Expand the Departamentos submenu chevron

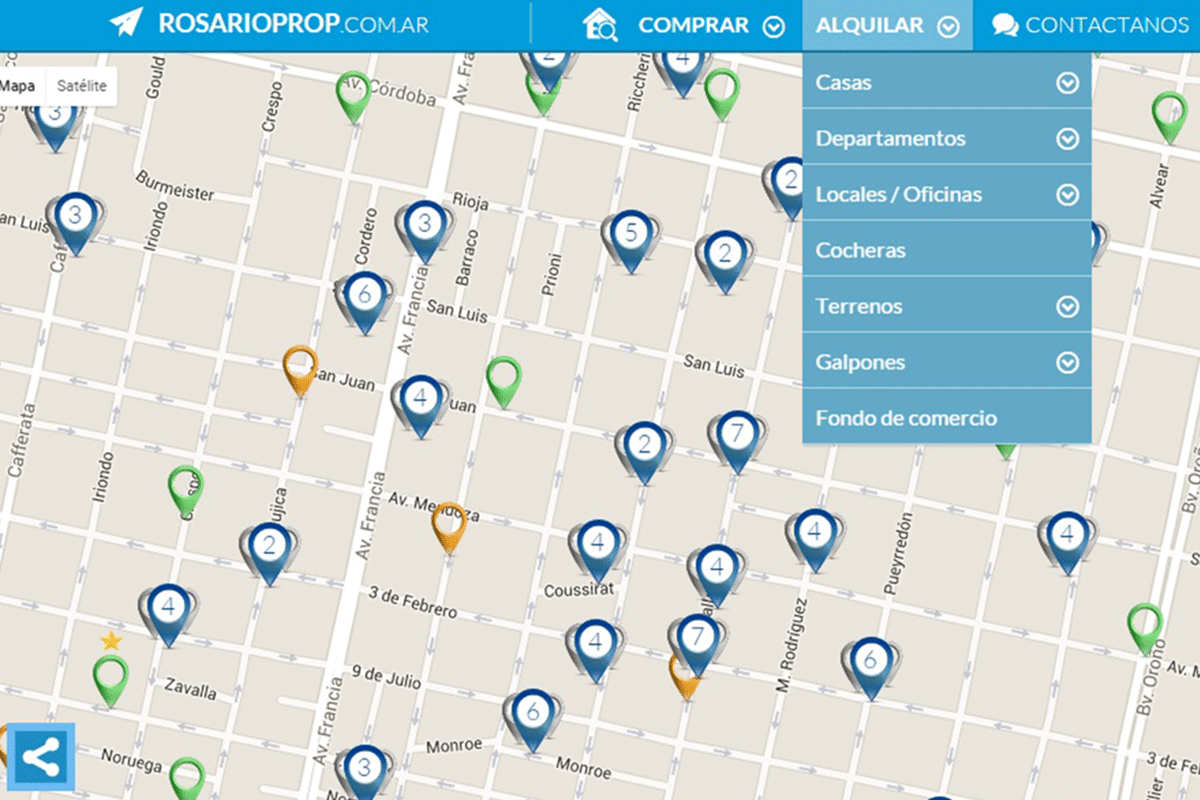[1068, 139]
